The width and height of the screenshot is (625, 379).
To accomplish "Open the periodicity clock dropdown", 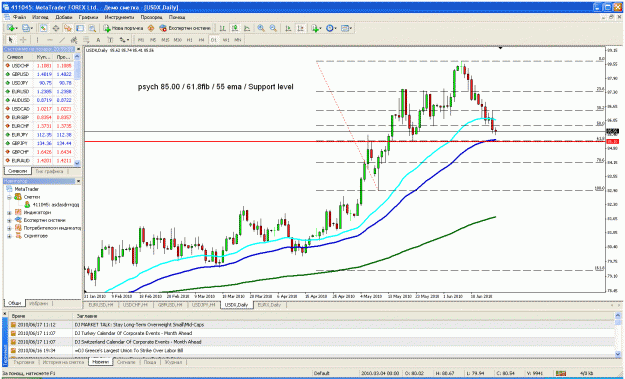I will 331,28.
